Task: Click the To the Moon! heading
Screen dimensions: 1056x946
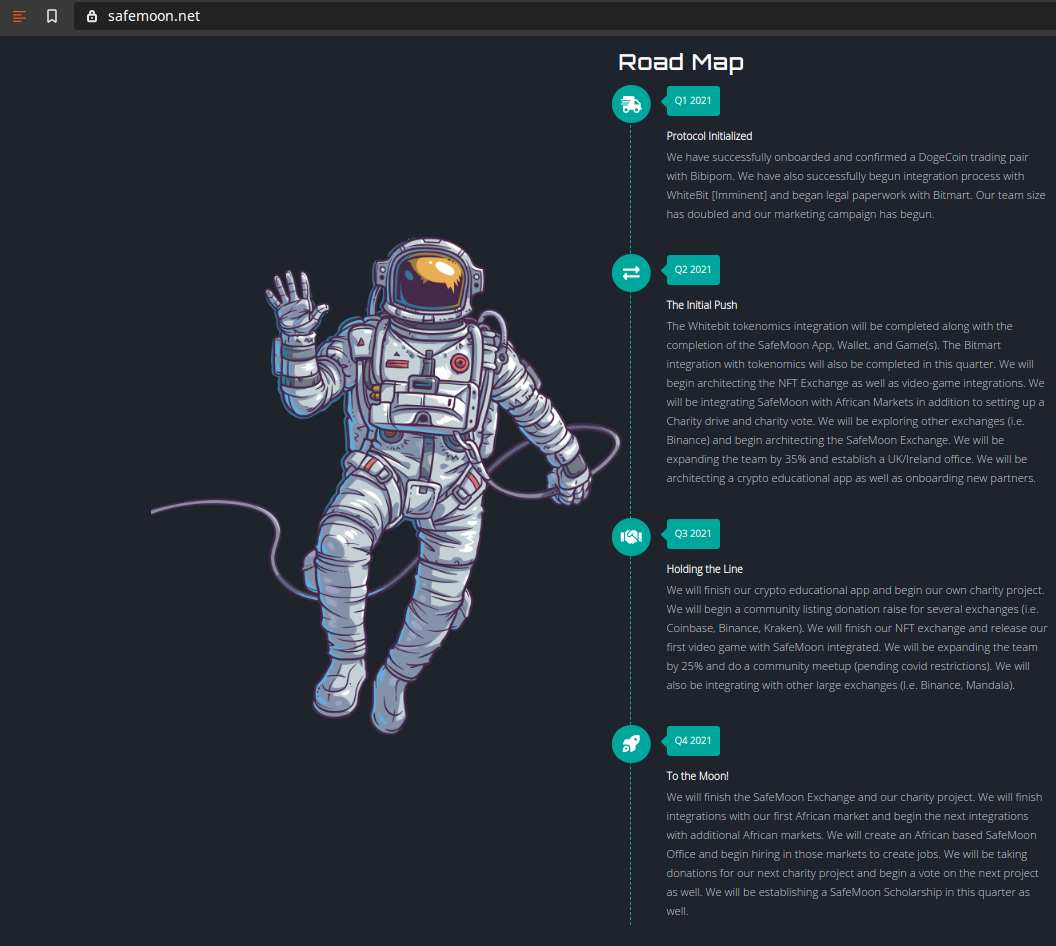Action: [697, 776]
